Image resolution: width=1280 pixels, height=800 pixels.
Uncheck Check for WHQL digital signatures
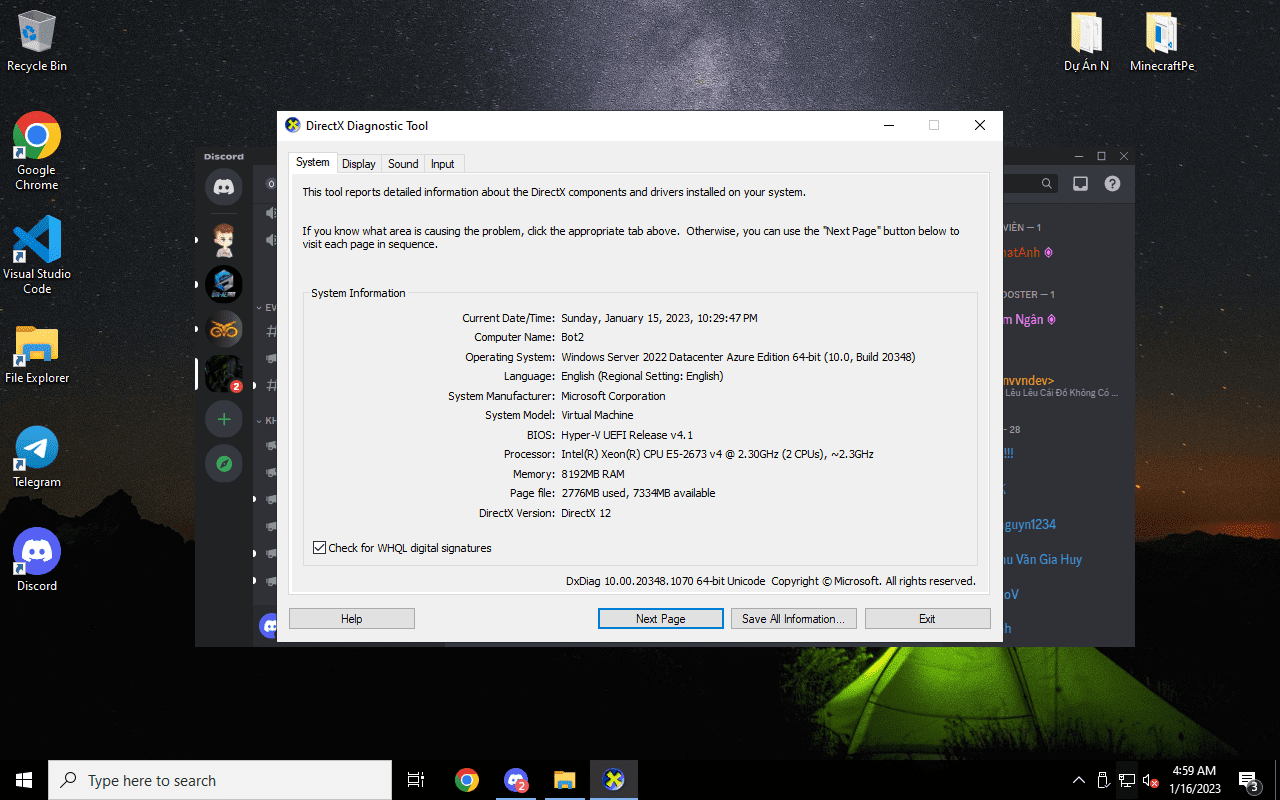pos(320,548)
